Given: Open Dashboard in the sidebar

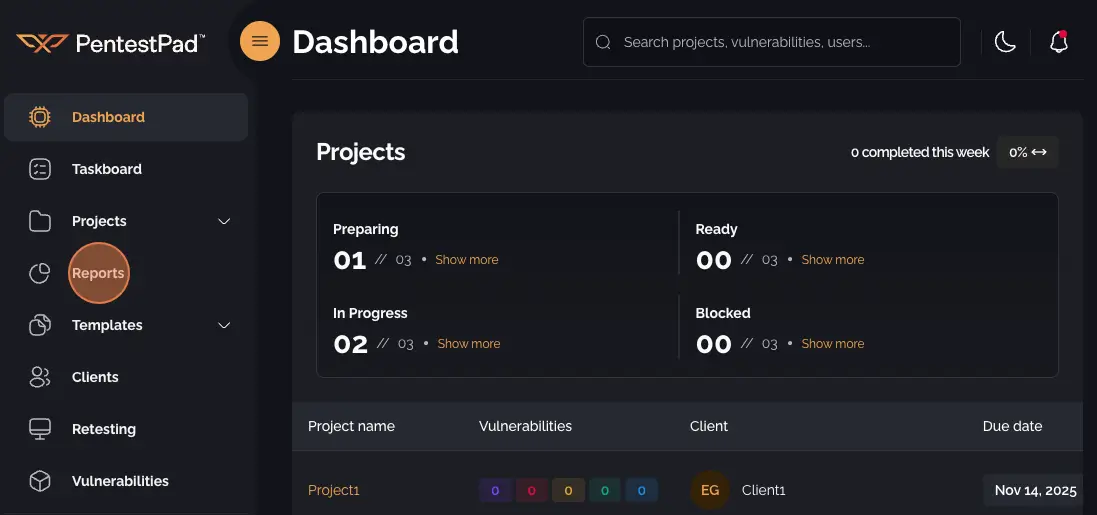Looking at the screenshot, I should (126, 117).
